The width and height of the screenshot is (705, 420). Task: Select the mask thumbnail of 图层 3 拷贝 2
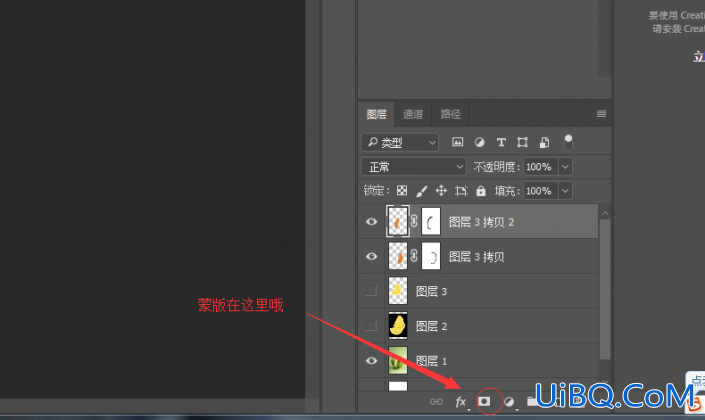[431, 221]
